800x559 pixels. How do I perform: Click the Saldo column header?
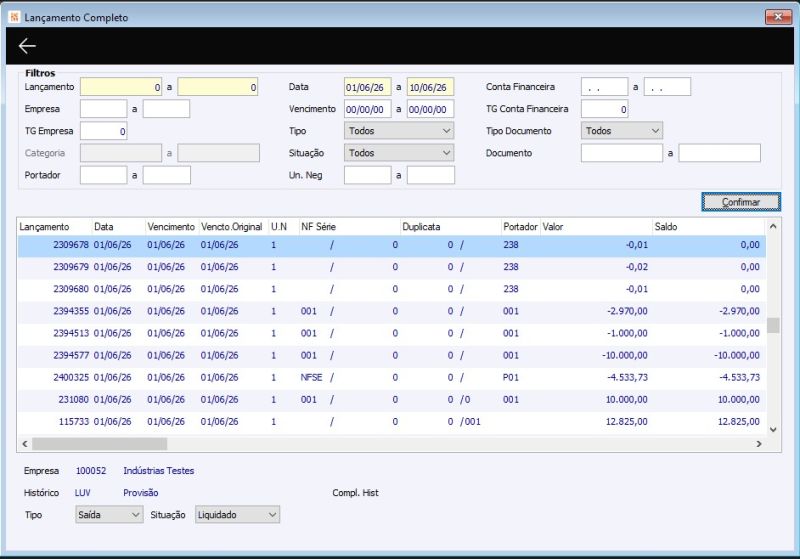click(709, 226)
